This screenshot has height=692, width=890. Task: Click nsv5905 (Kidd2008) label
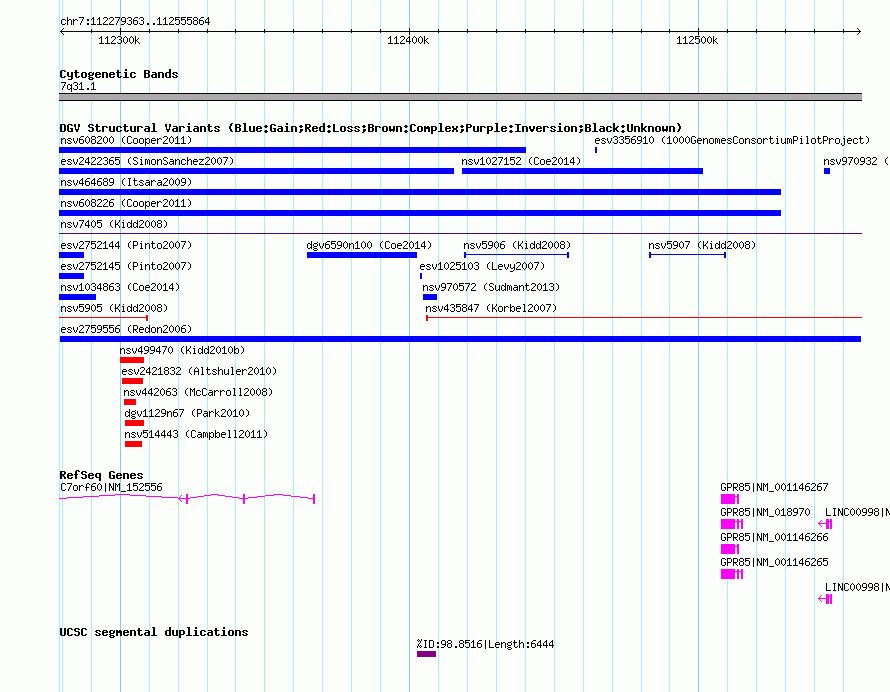pos(114,308)
